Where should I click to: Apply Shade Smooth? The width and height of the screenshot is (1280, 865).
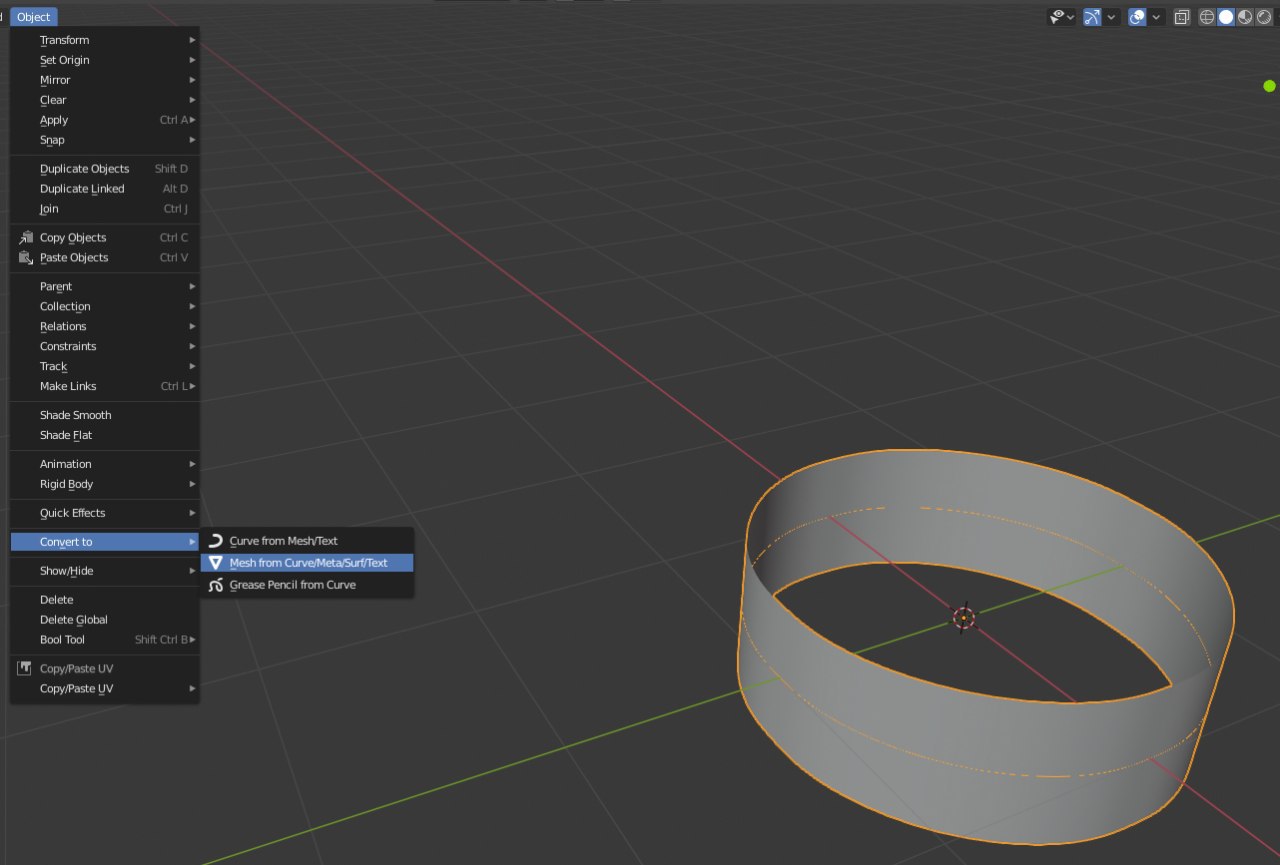pos(105,416)
